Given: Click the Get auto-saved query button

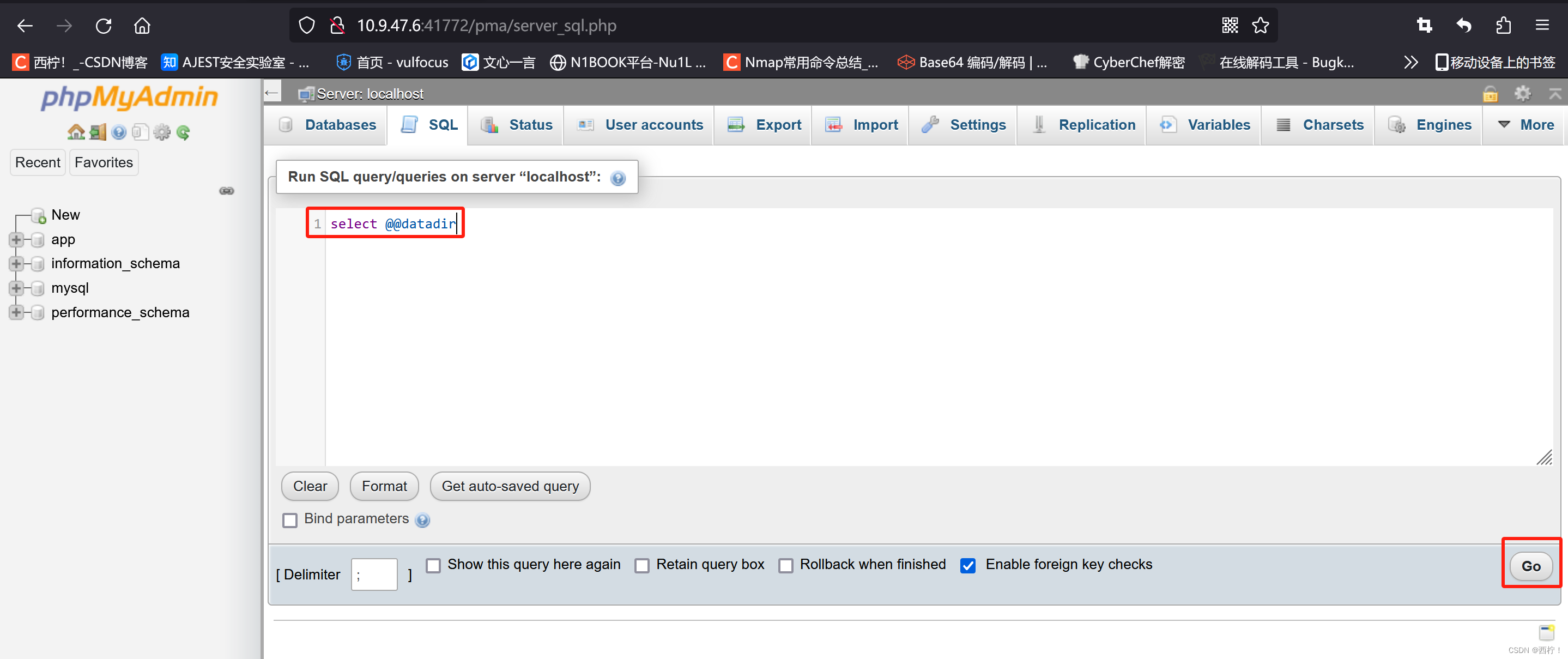Looking at the screenshot, I should [x=510, y=486].
